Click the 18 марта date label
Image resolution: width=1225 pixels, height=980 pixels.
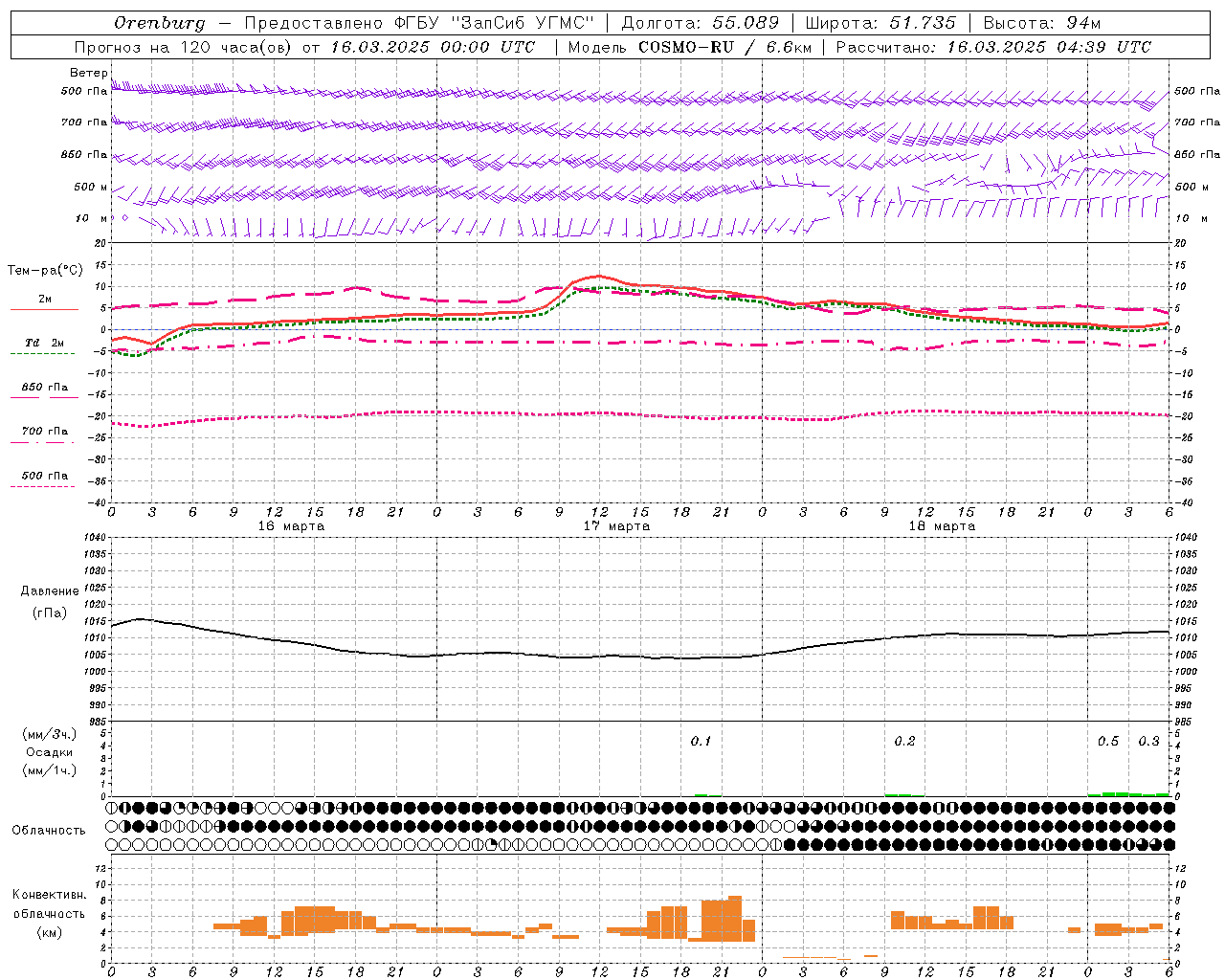tap(942, 526)
